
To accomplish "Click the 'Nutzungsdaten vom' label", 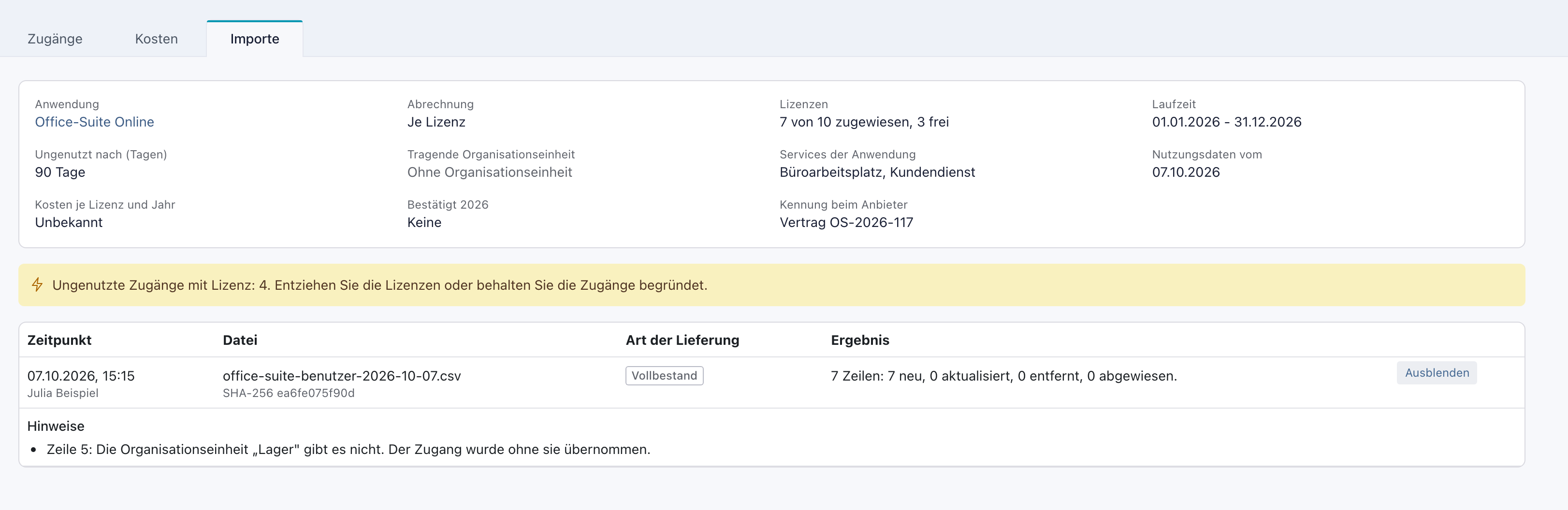I will point(1206,155).
